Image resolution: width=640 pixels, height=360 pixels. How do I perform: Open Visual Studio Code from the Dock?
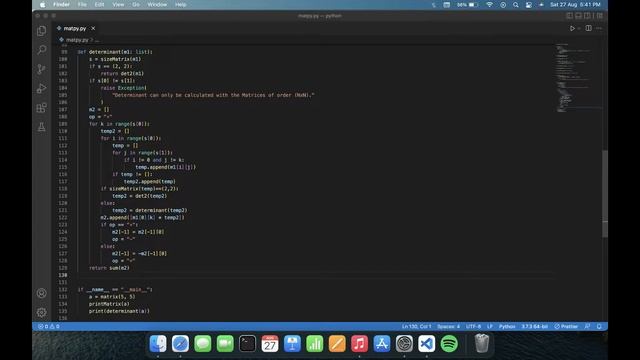coord(427,344)
